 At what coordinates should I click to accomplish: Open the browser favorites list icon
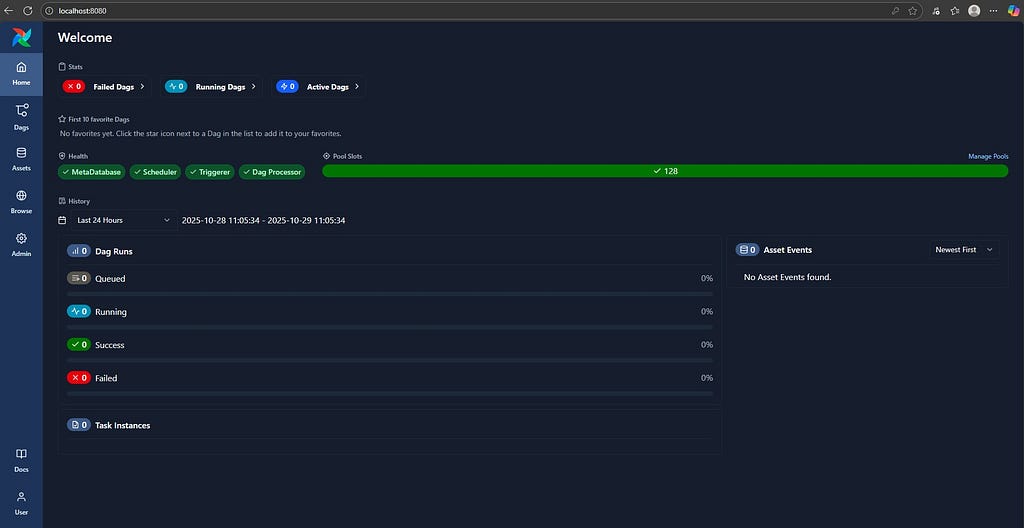(x=955, y=10)
